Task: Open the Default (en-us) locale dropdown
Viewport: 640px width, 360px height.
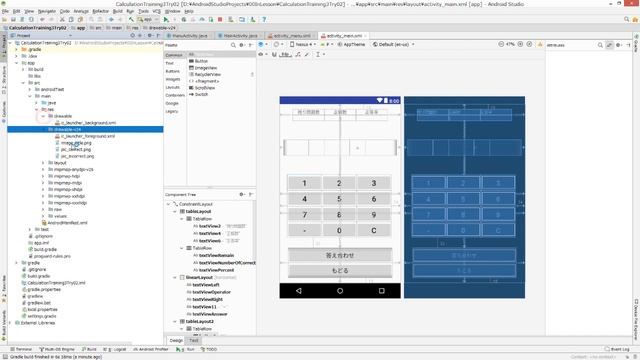Action: [393, 44]
